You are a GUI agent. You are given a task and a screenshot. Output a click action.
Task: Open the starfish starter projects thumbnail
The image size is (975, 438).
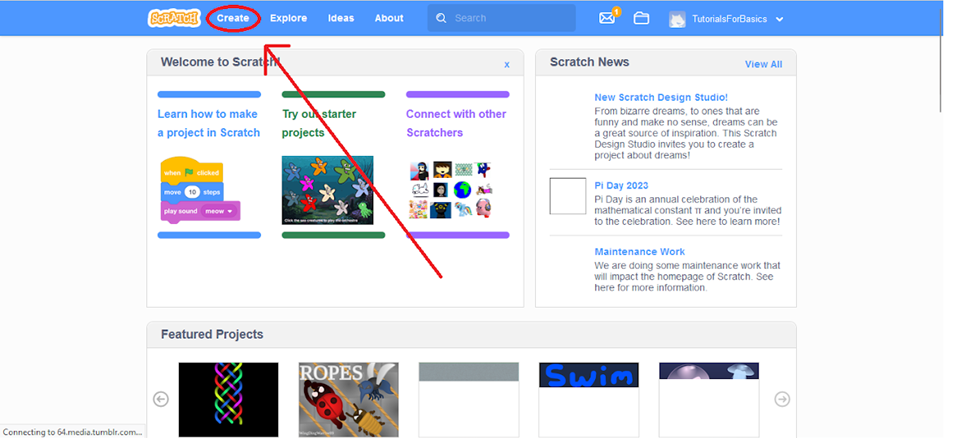328,190
